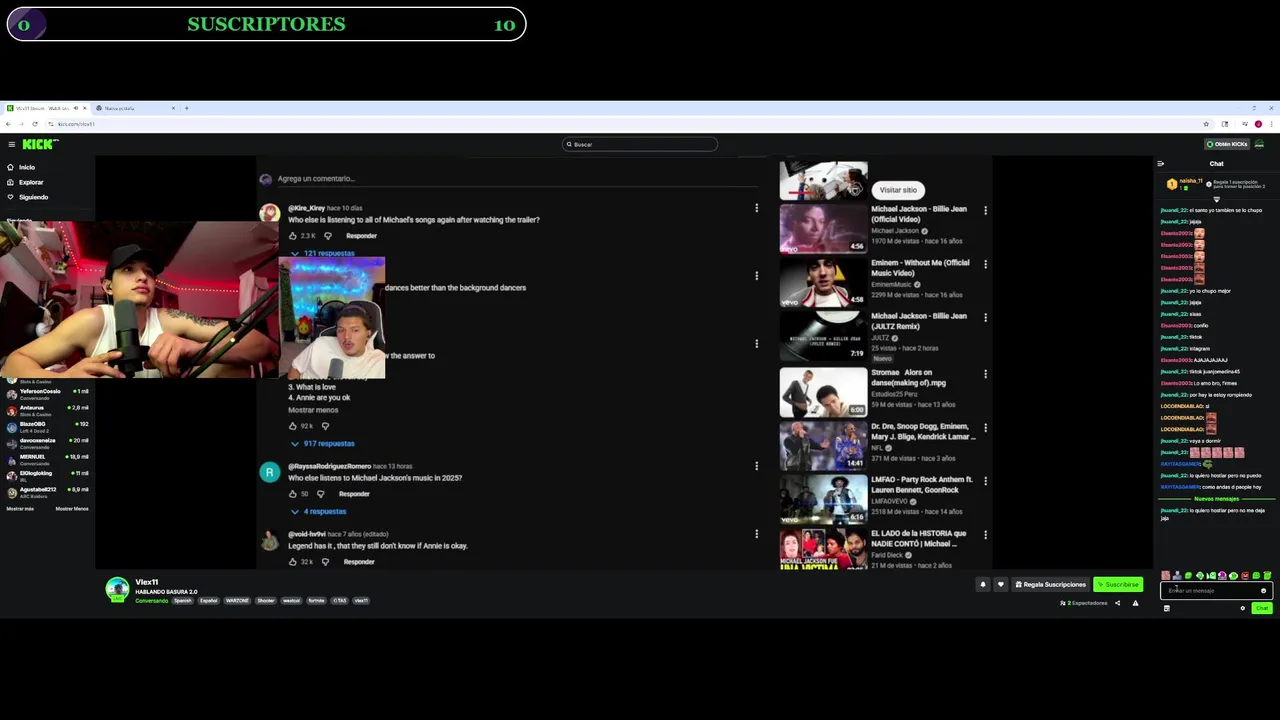Open the user profile avatar menu
This screenshot has height=720, width=1280.
click(1260, 144)
